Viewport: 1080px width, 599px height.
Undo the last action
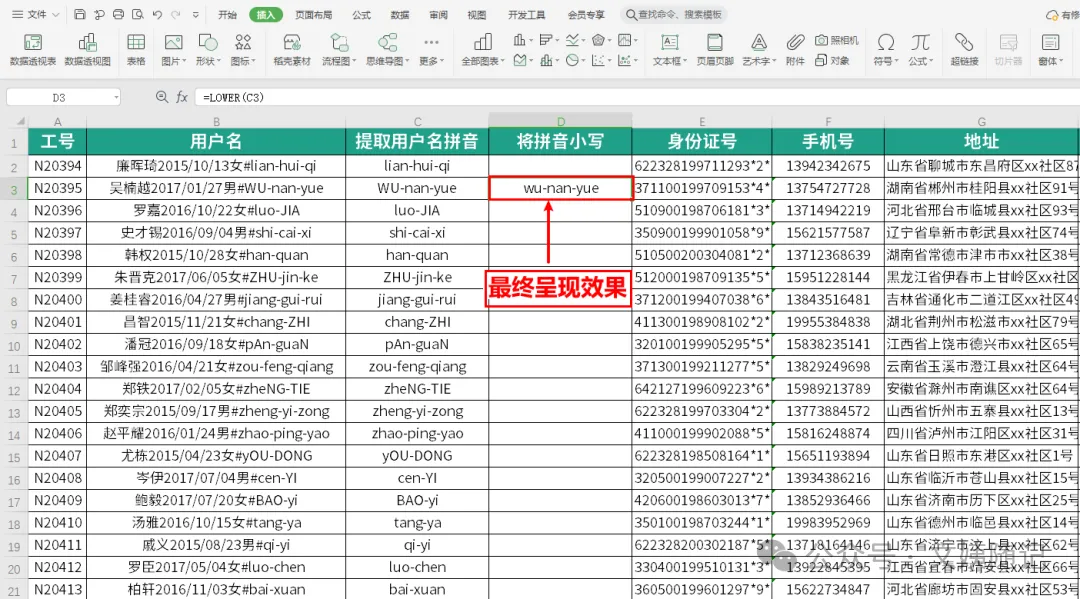pos(157,14)
